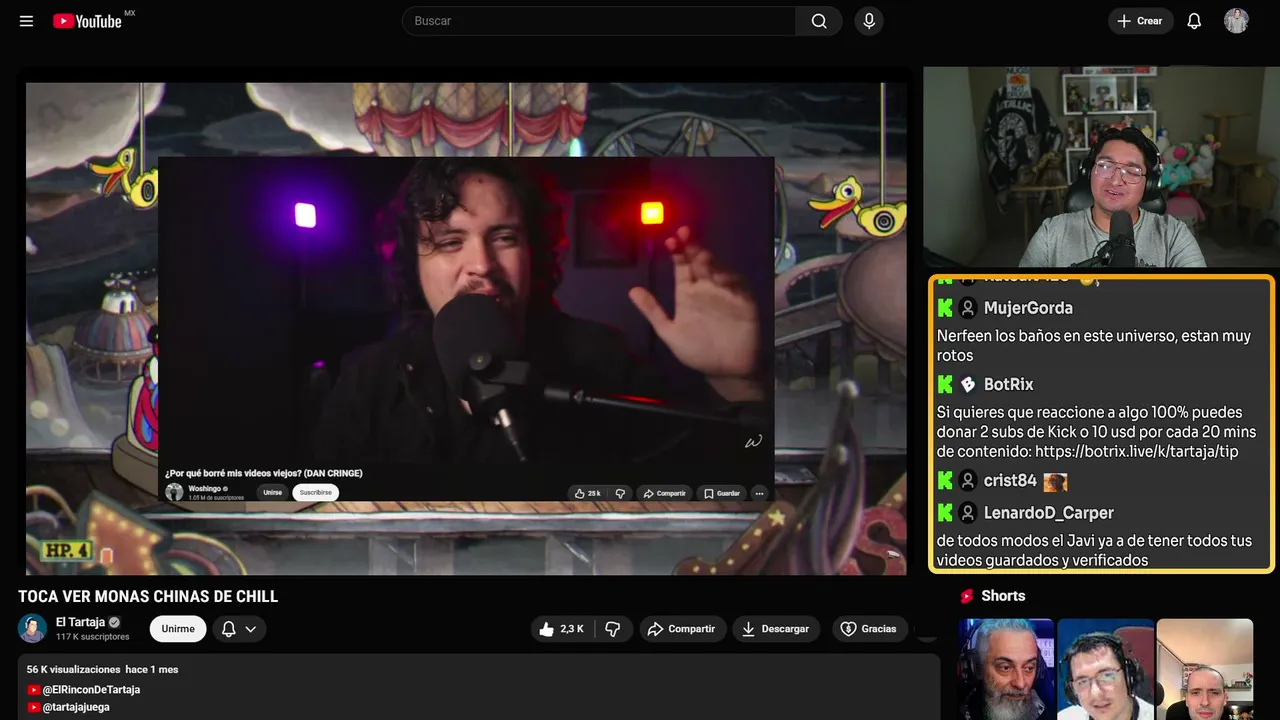Open the @tartajajuega channel link
The image size is (1280, 720).
click(x=76, y=707)
